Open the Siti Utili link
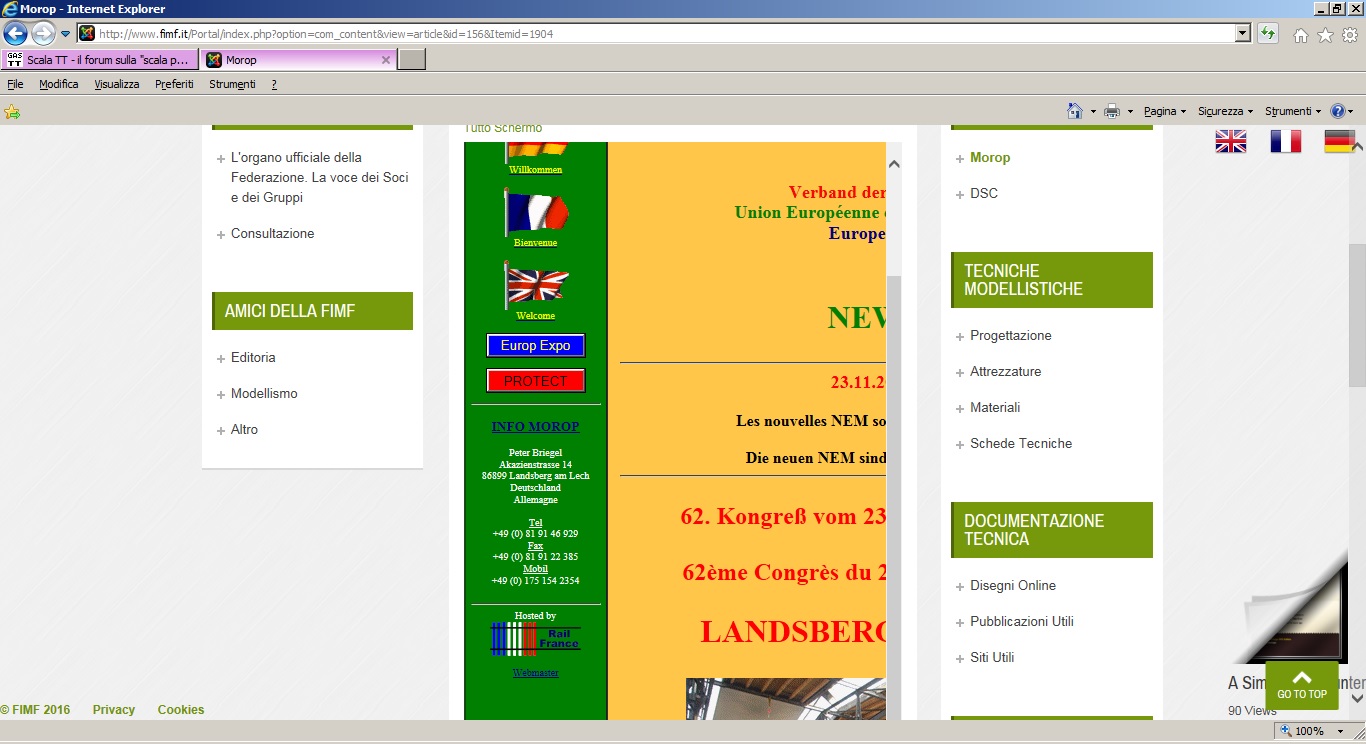The width and height of the screenshot is (1366, 744). [x=992, y=657]
